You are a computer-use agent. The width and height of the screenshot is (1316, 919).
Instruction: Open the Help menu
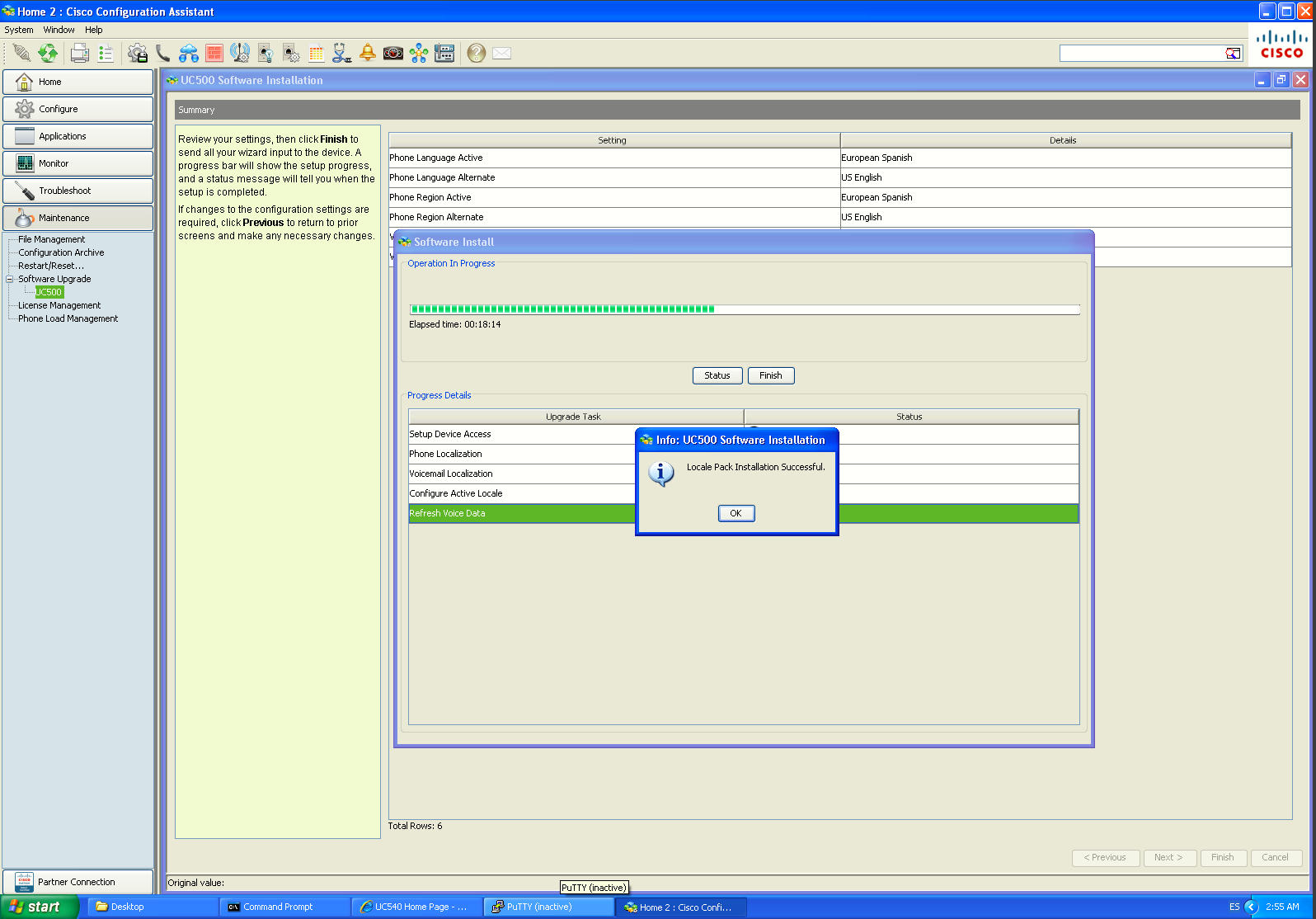(94, 30)
